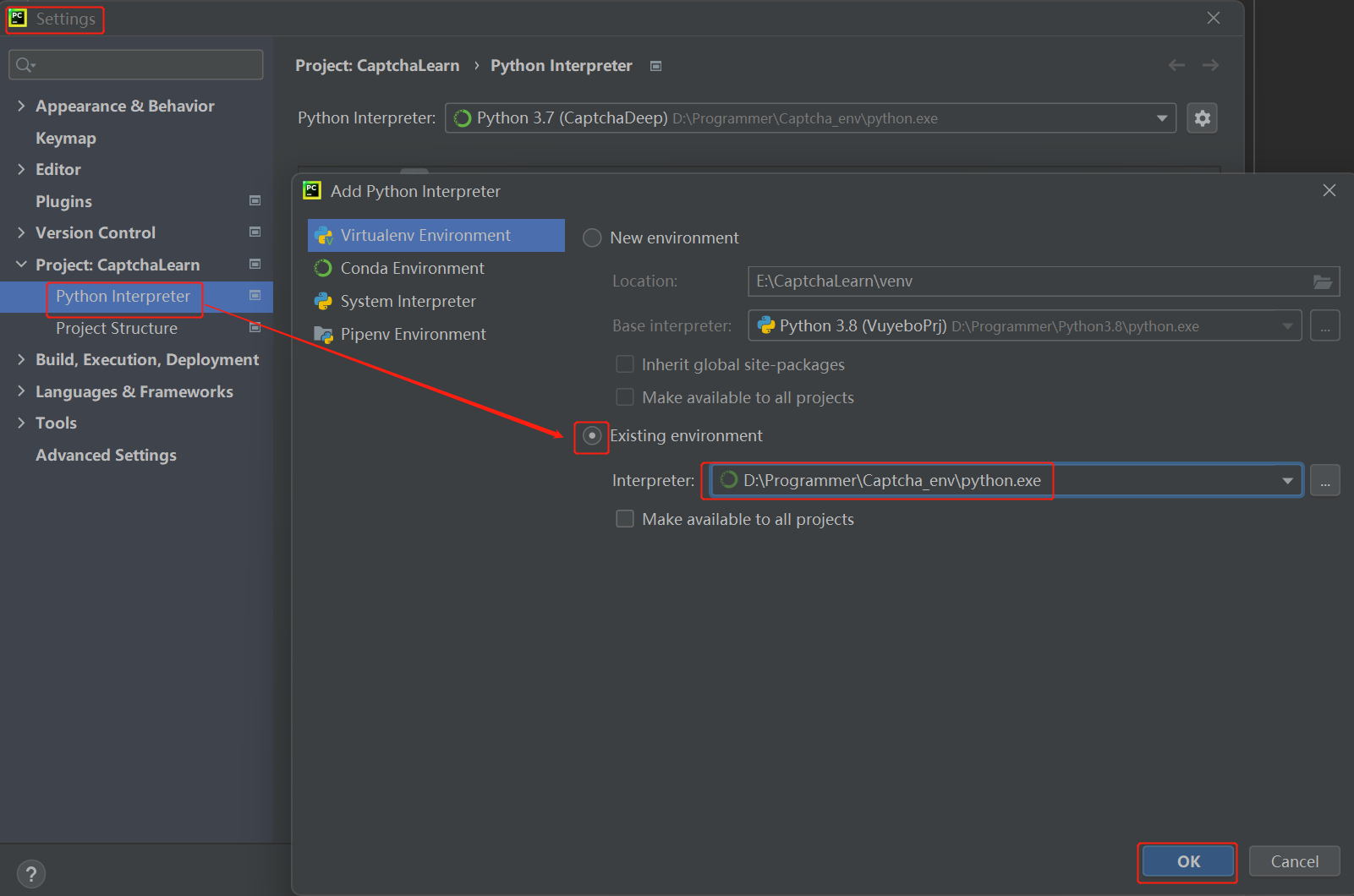Expand Version Control settings section
This screenshot has width=1354, height=896.
[21, 232]
